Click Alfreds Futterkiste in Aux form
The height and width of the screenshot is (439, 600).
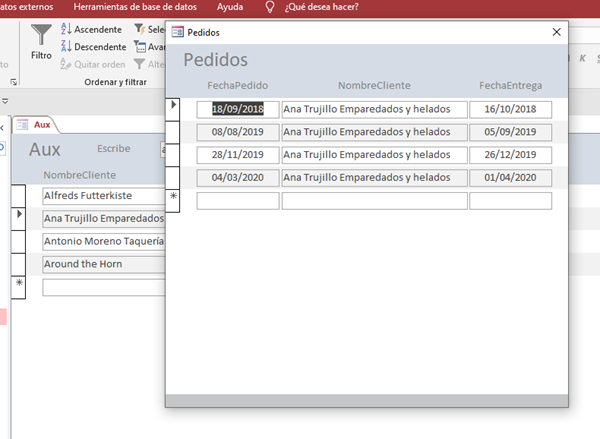(103, 196)
